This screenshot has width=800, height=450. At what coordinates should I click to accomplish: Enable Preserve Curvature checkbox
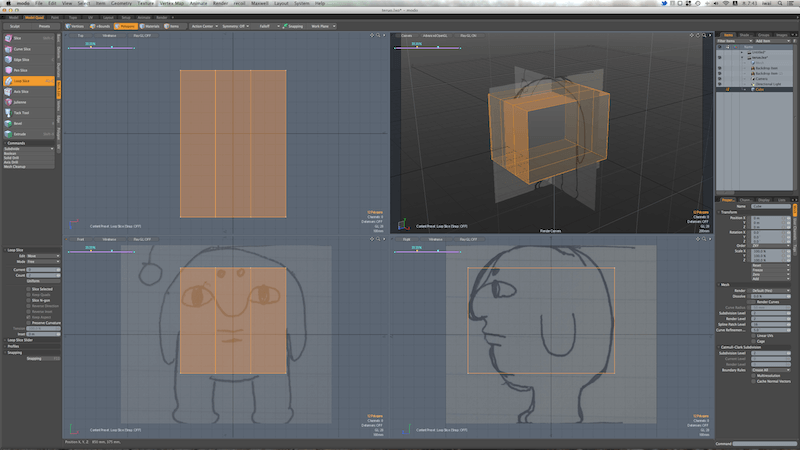click(29, 322)
